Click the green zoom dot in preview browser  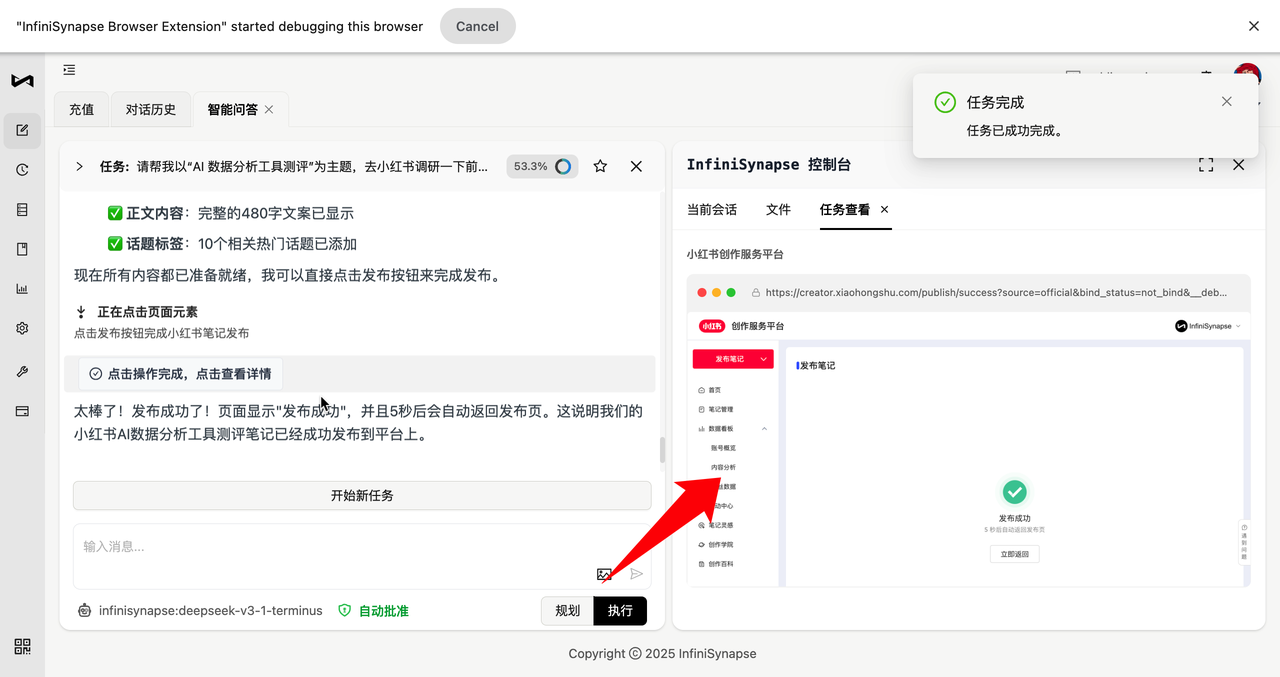(x=731, y=293)
